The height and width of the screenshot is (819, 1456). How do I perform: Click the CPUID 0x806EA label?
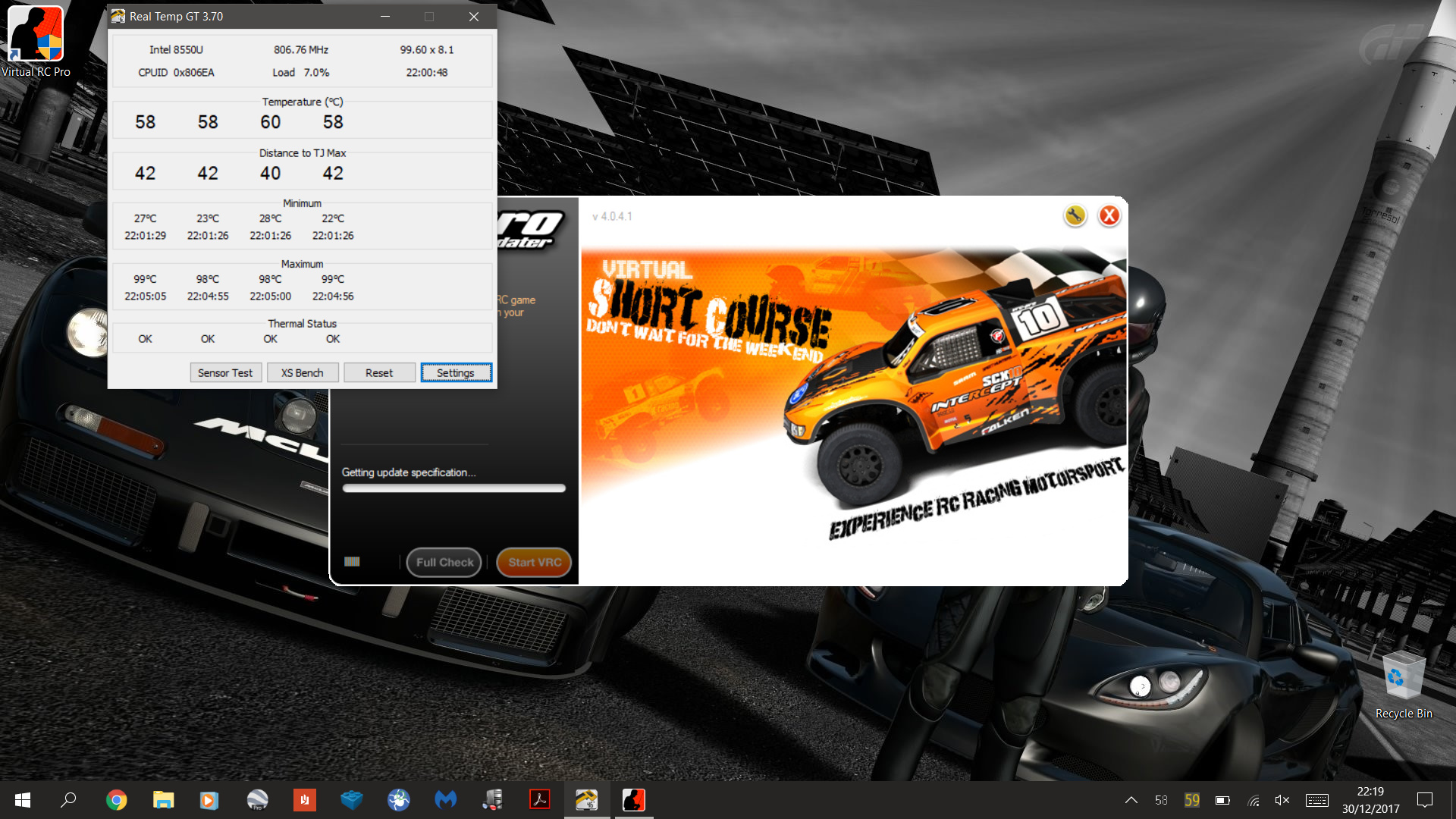coord(176,72)
